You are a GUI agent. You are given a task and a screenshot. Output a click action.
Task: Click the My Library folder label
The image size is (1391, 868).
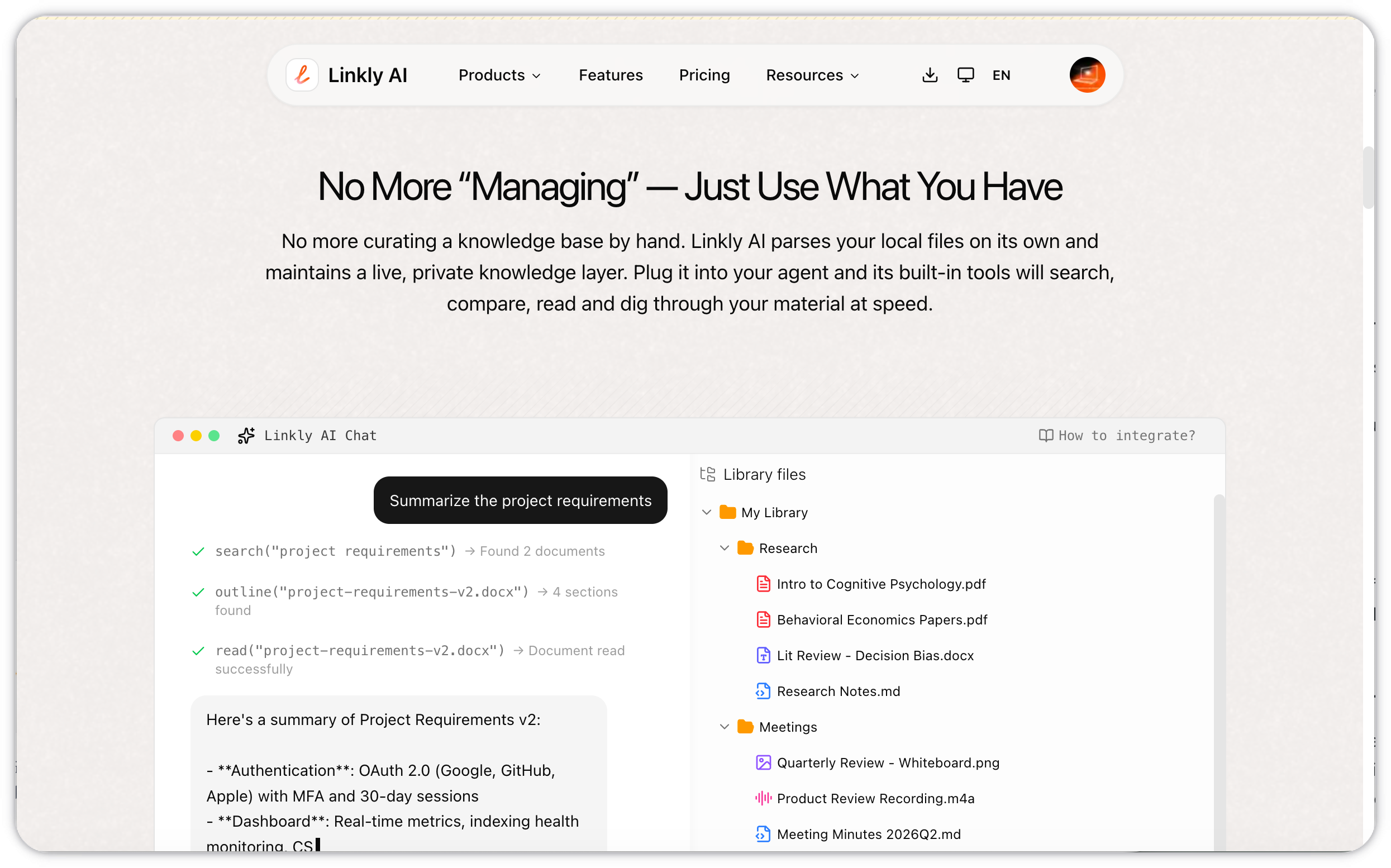[774, 512]
